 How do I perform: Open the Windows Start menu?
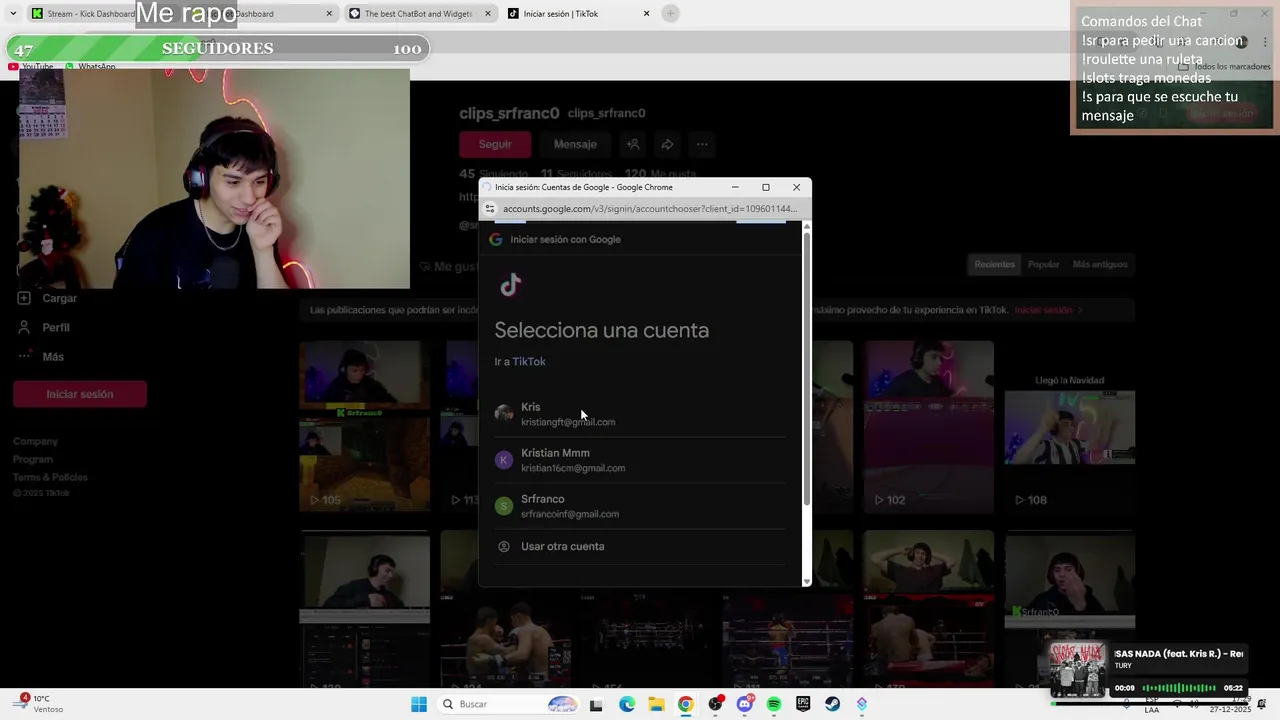coord(419,704)
